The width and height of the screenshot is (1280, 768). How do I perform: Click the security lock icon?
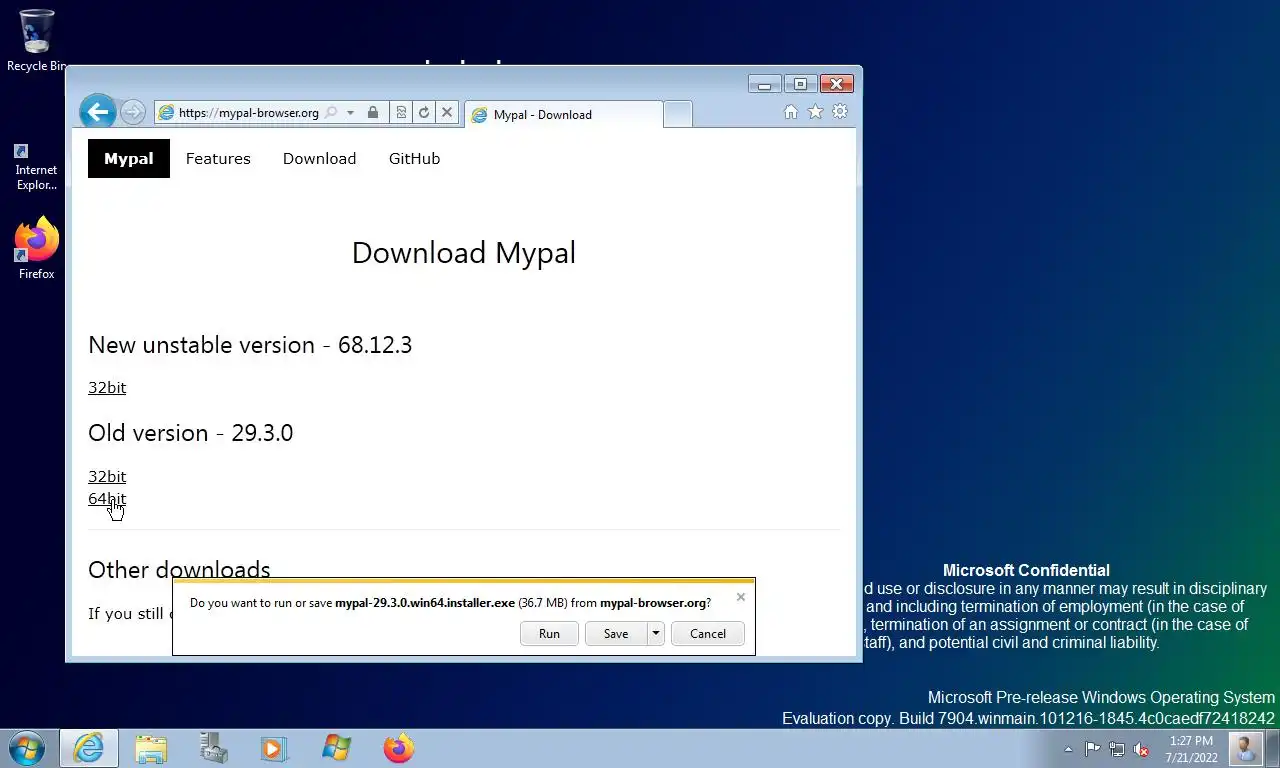click(373, 113)
